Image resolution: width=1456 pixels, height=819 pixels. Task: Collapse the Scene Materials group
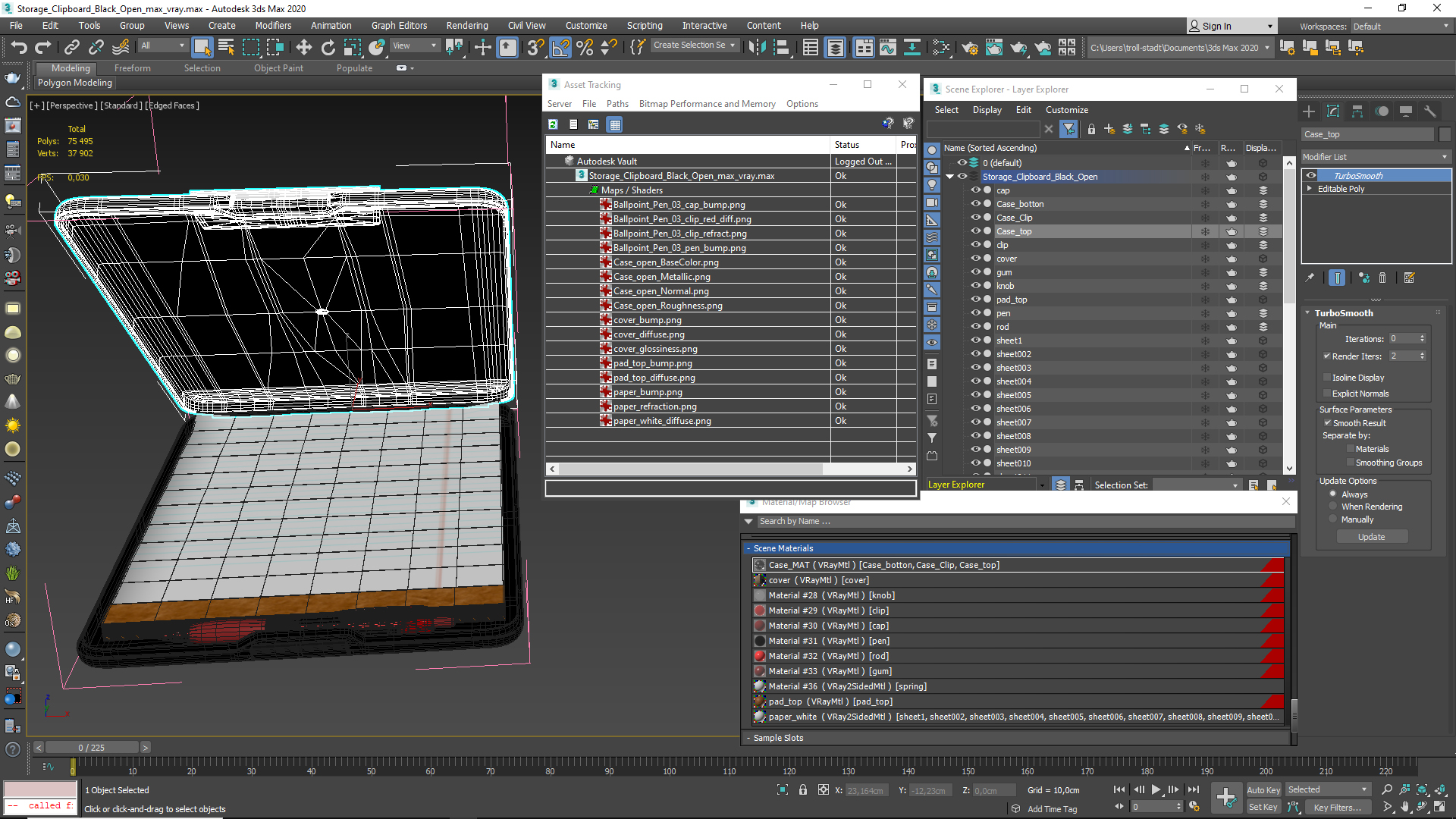pyautogui.click(x=749, y=548)
